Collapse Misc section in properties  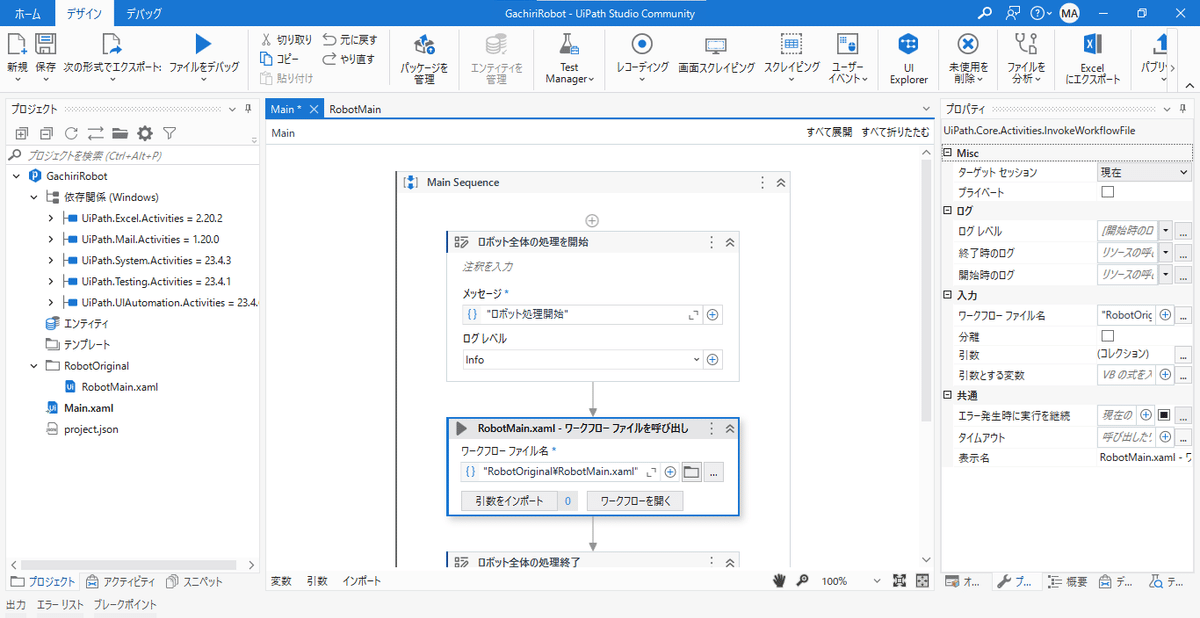click(x=947, y=153)
